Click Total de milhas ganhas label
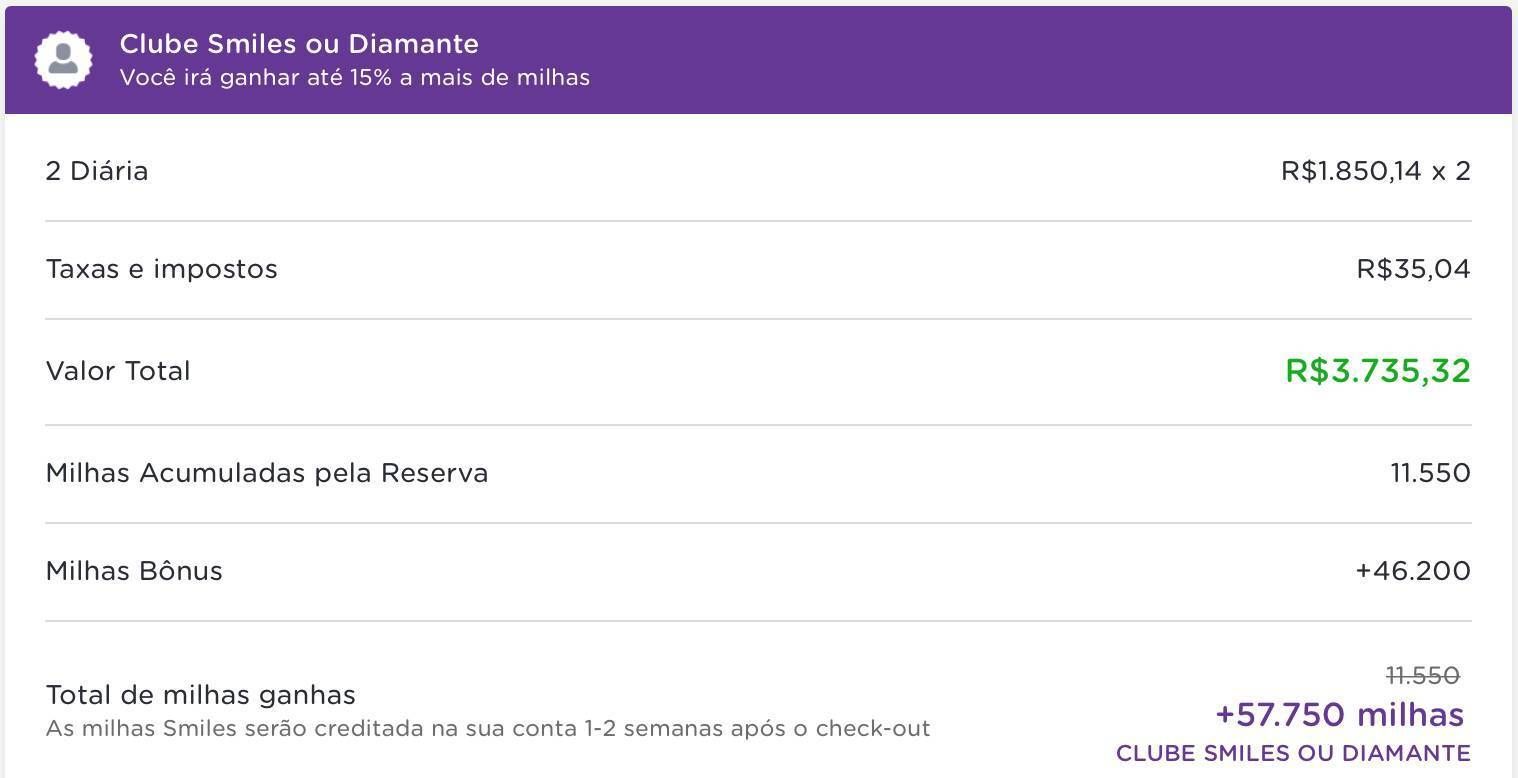This screenshot has height=778, width=1518. click(x=201, y=695)
